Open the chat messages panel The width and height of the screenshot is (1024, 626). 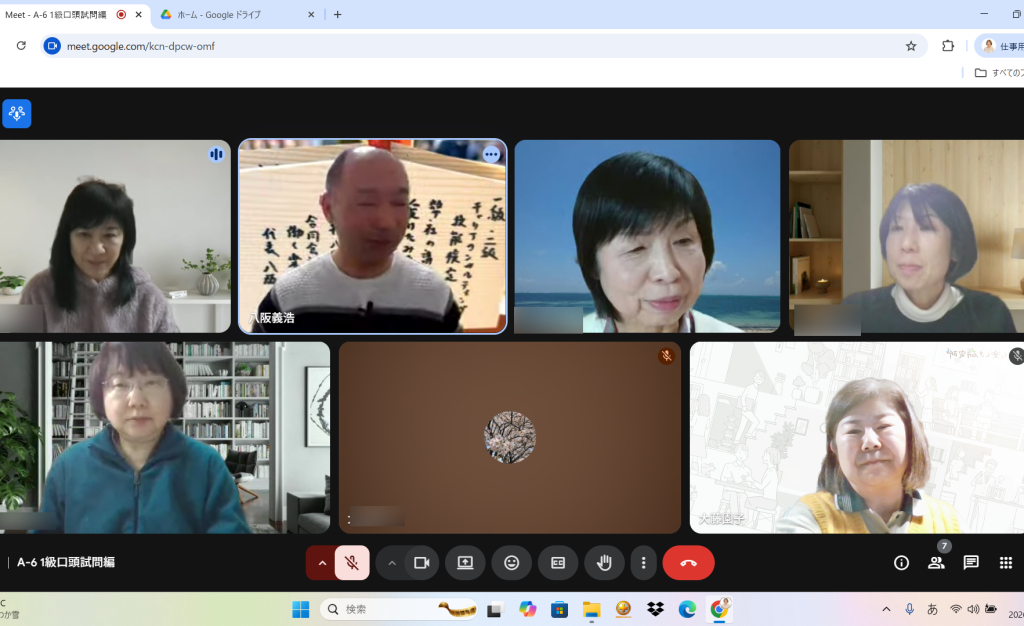(971, 563)
